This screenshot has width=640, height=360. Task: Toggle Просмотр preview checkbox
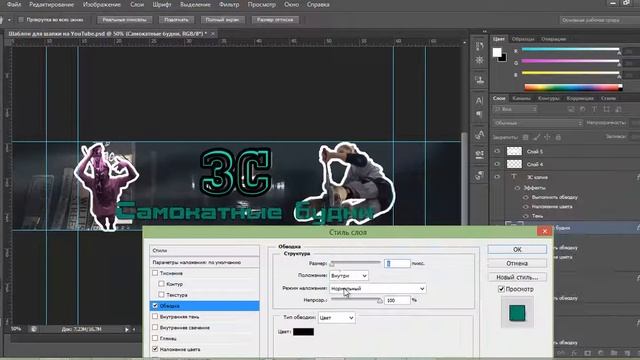501,289
